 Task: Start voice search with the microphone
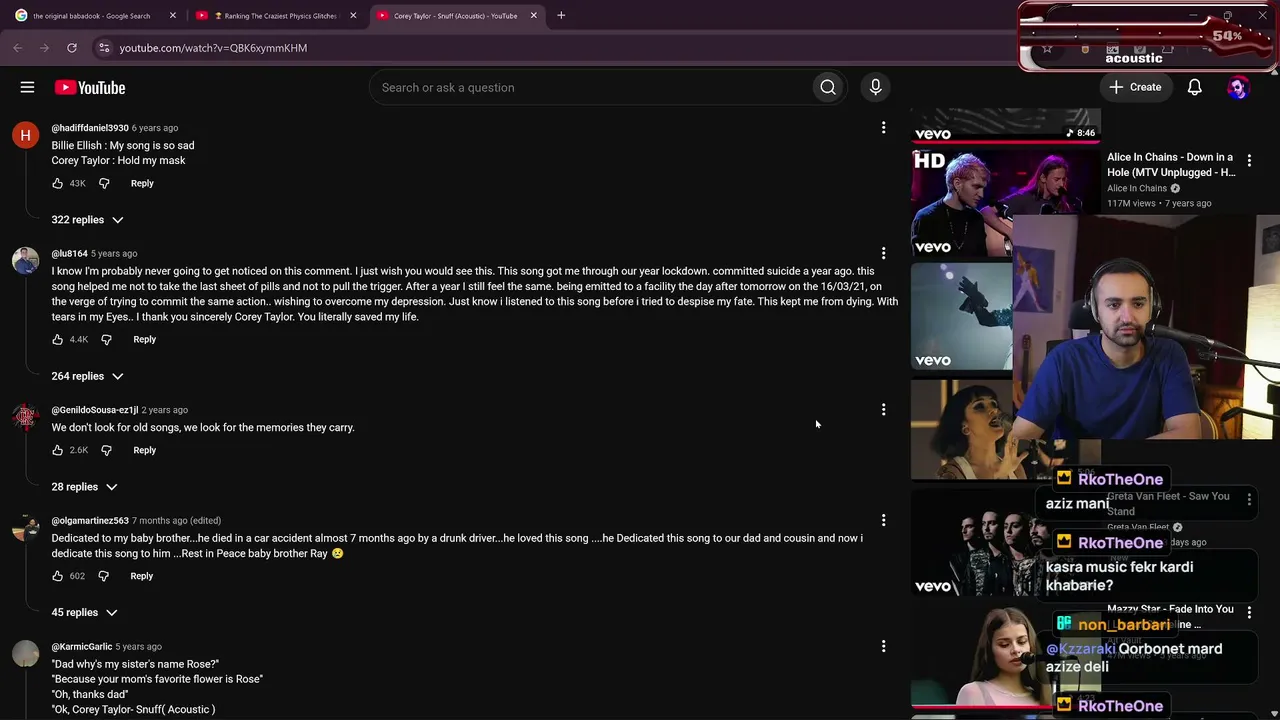pos(875,87)
